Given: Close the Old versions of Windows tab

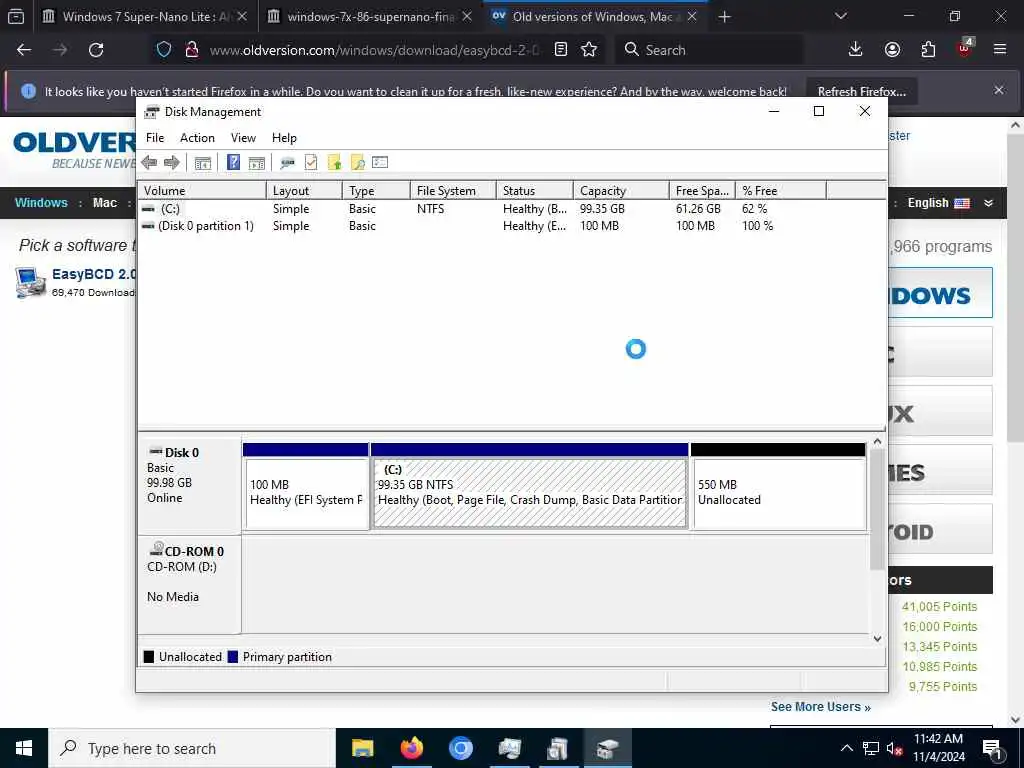Looking at the screenshot, I should click(692, 17).
